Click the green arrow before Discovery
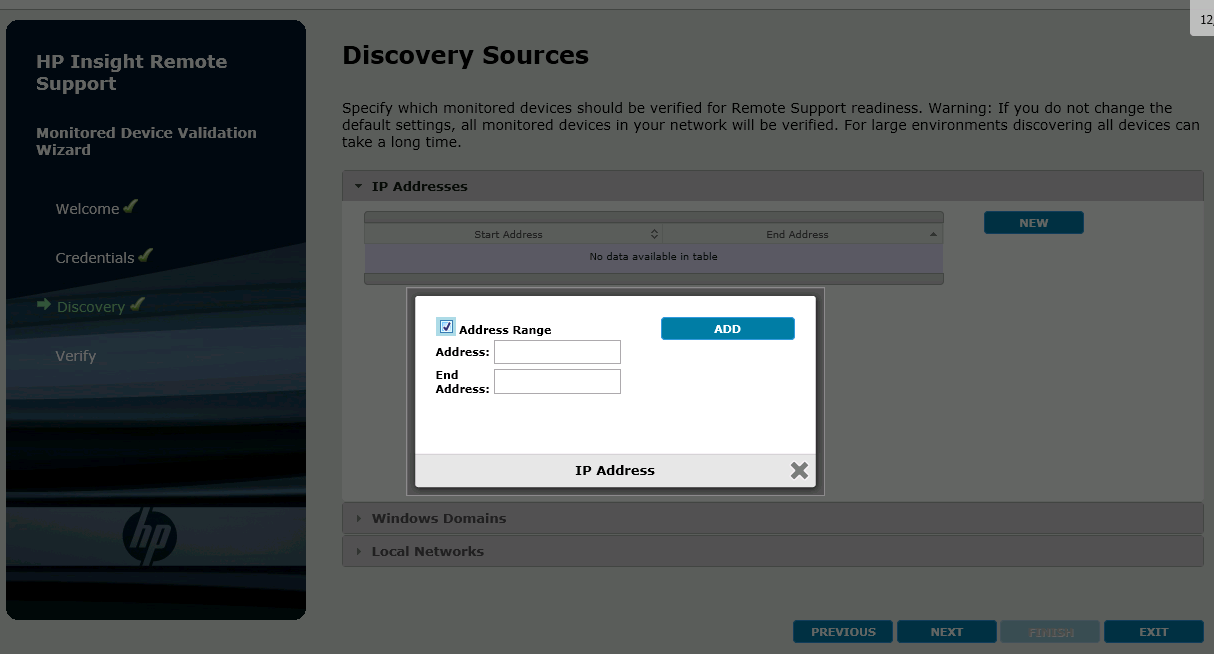 [x=44, y=305]
